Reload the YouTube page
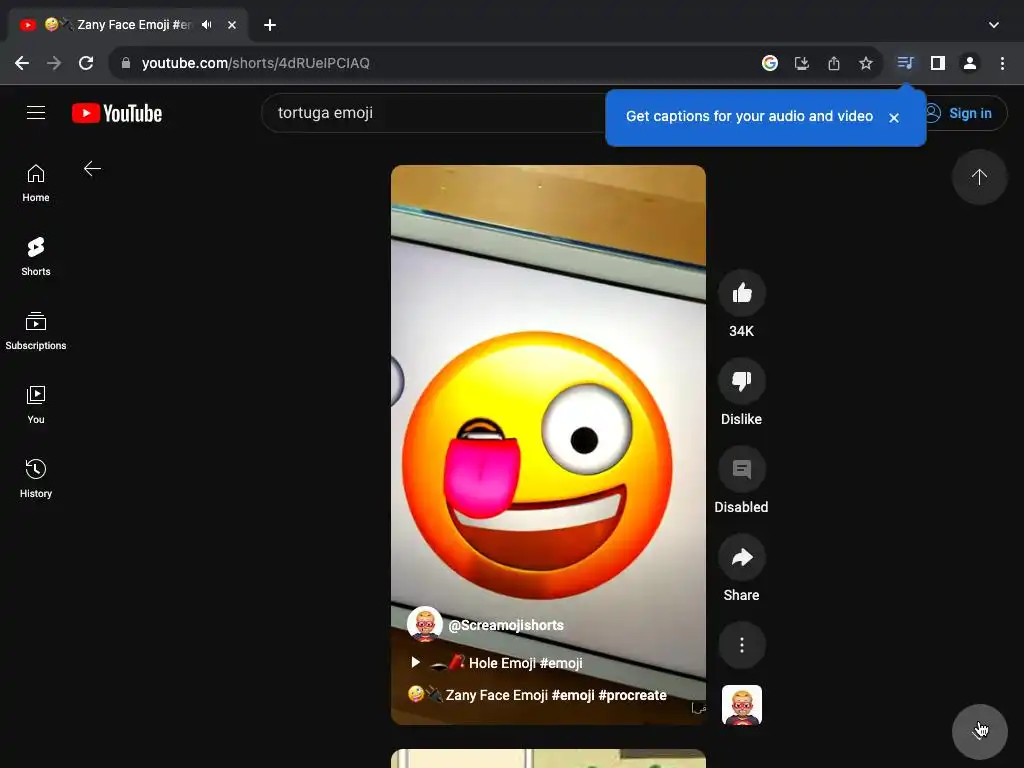Image resolution: width=1024 pixels, height=768 pixels. coord(86,63)
